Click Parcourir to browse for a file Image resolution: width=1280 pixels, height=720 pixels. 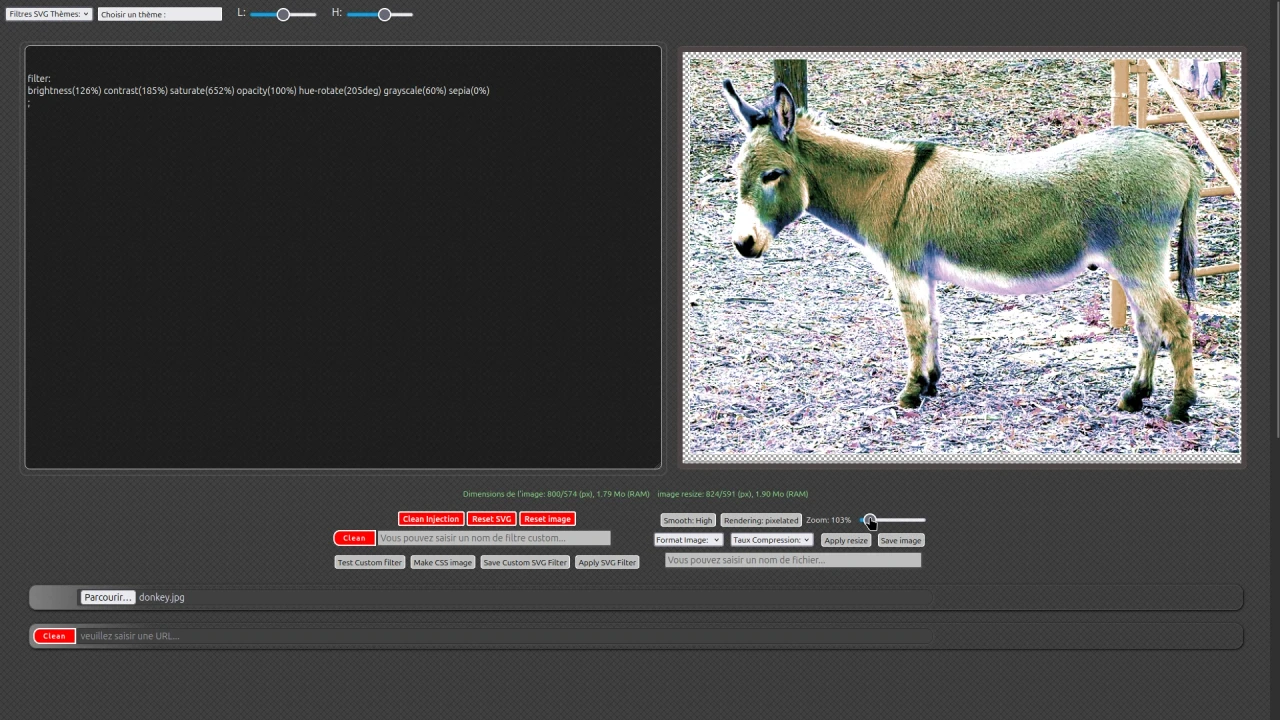[107, 597]
